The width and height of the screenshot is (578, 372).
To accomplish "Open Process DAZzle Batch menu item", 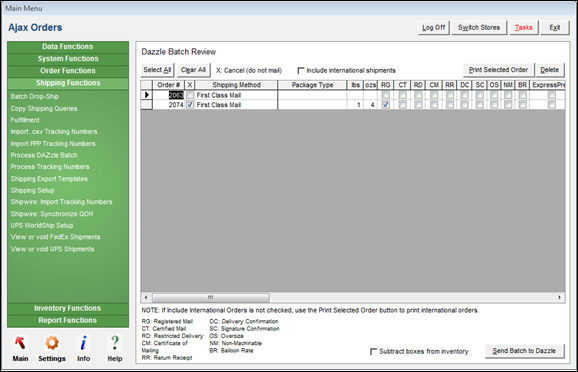I will (44, 155).
